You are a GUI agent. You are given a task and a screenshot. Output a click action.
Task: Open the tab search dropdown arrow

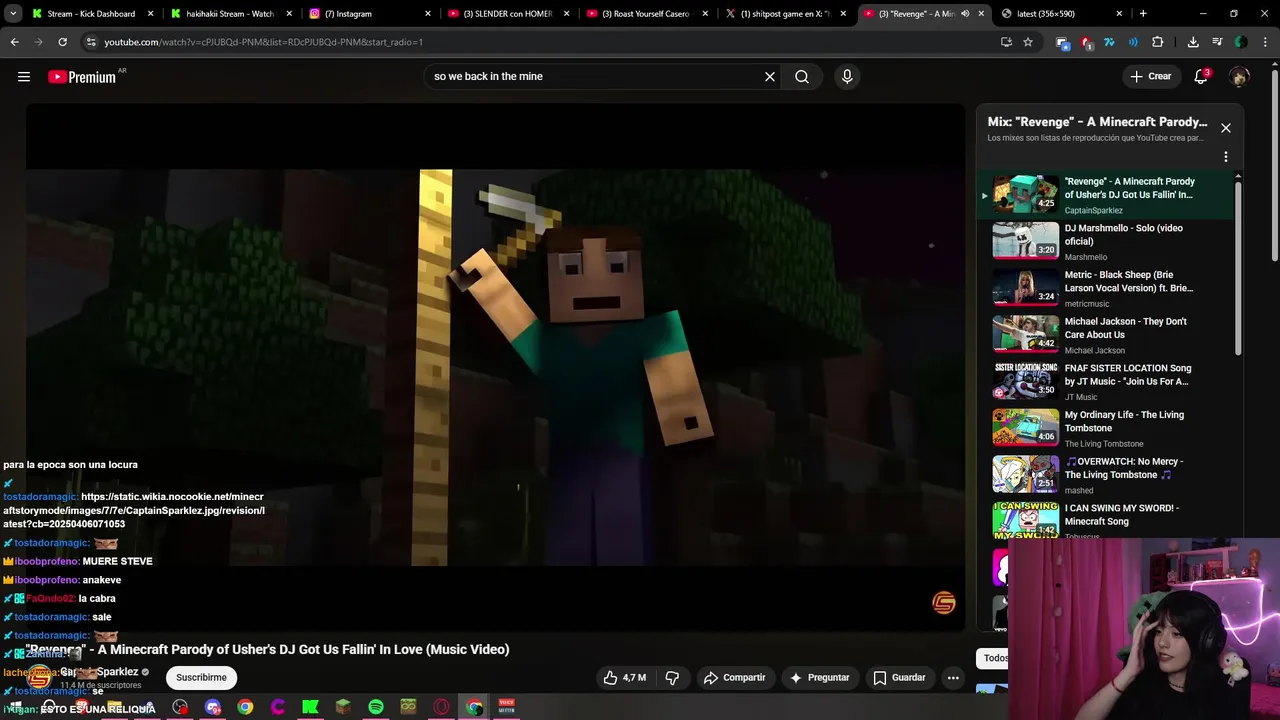[x=13, y=14]
